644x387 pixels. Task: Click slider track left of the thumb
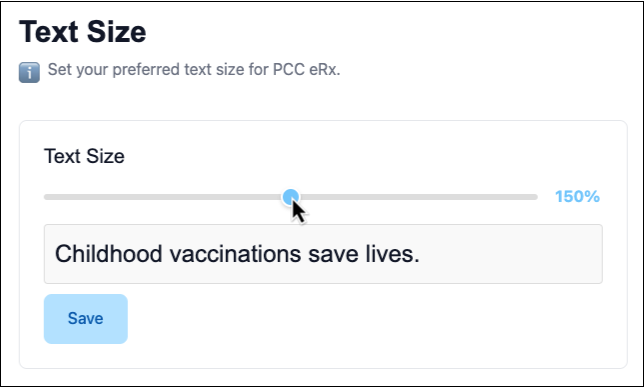coord(163,197)
